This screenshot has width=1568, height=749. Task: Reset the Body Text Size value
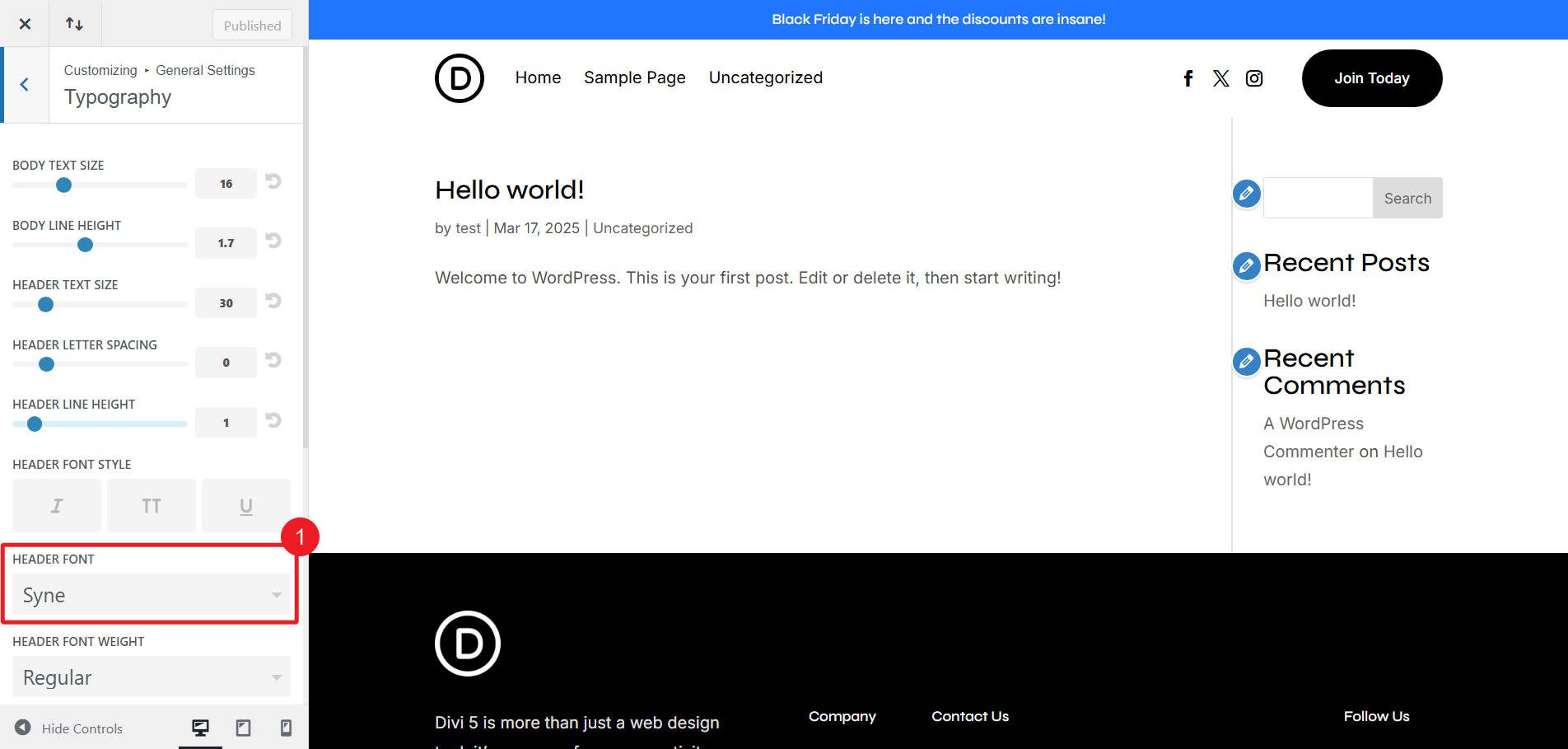(273, 181)
